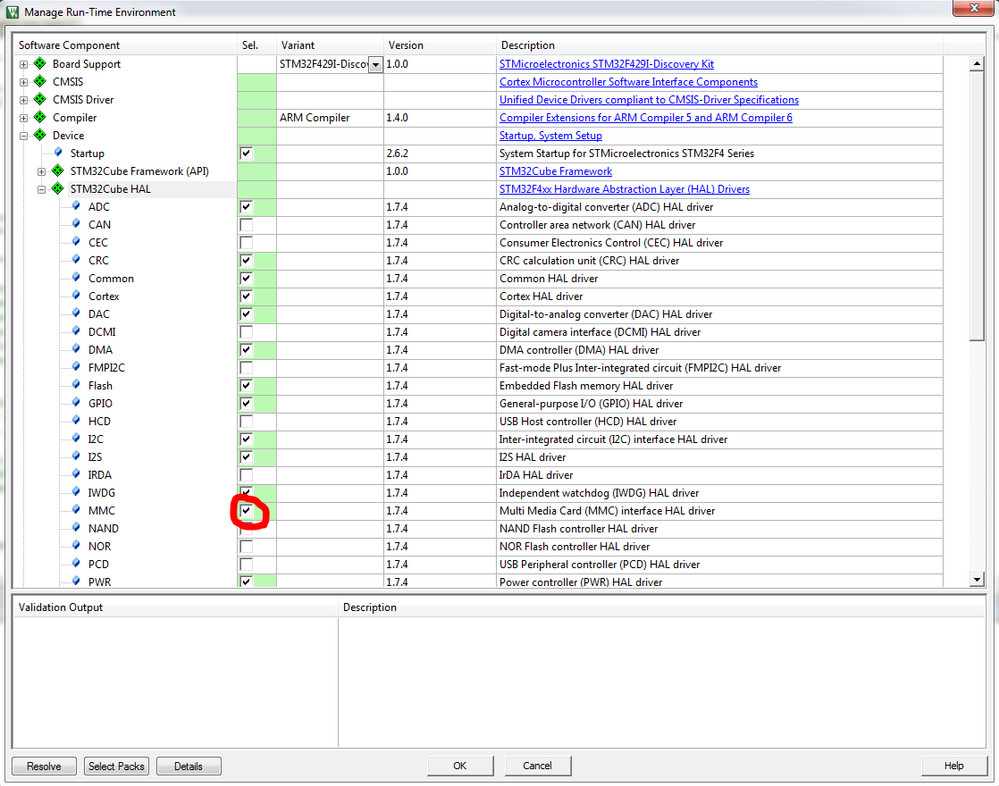Click the HCD blue component icon

[76, 420]
